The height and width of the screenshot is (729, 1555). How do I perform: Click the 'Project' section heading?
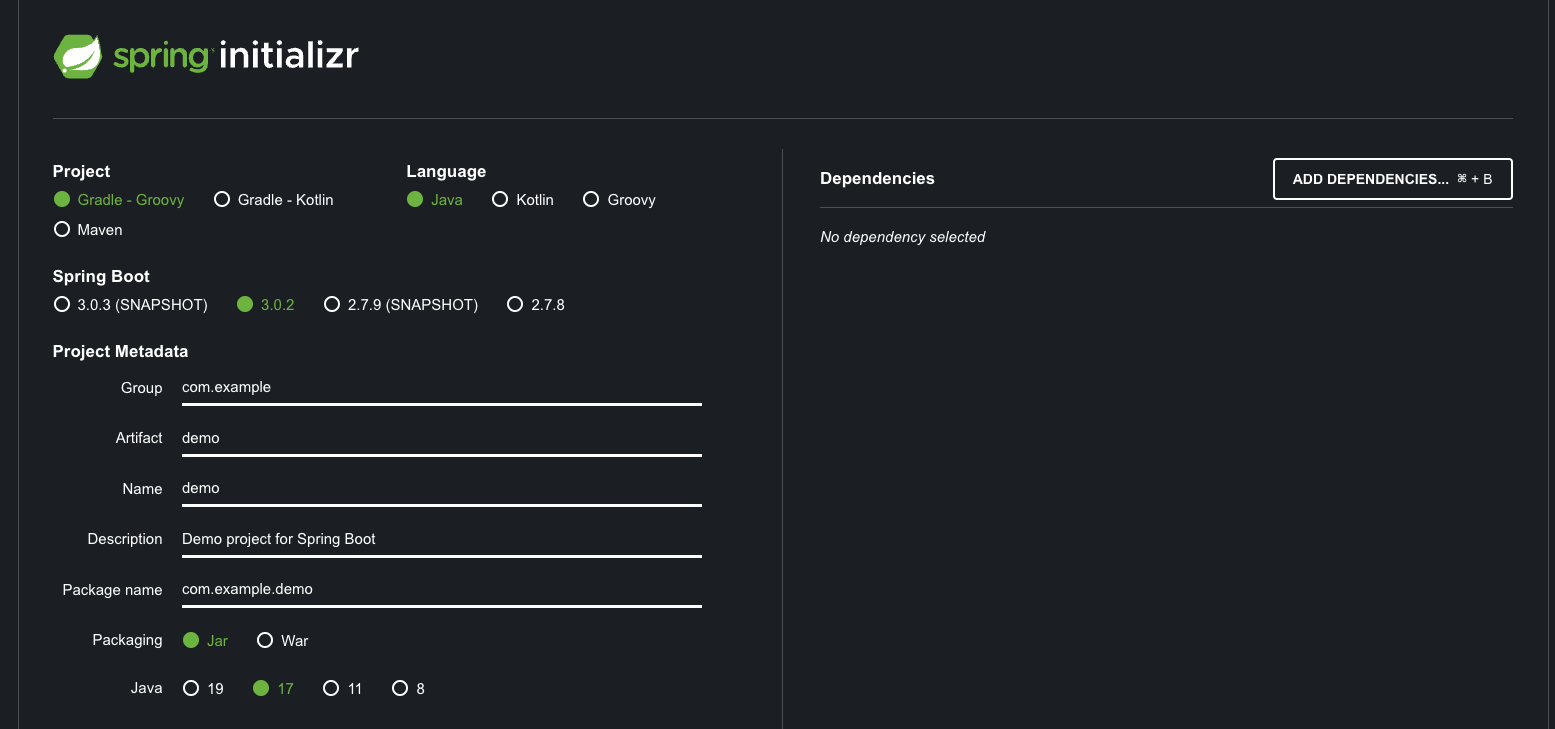(81, 171)
